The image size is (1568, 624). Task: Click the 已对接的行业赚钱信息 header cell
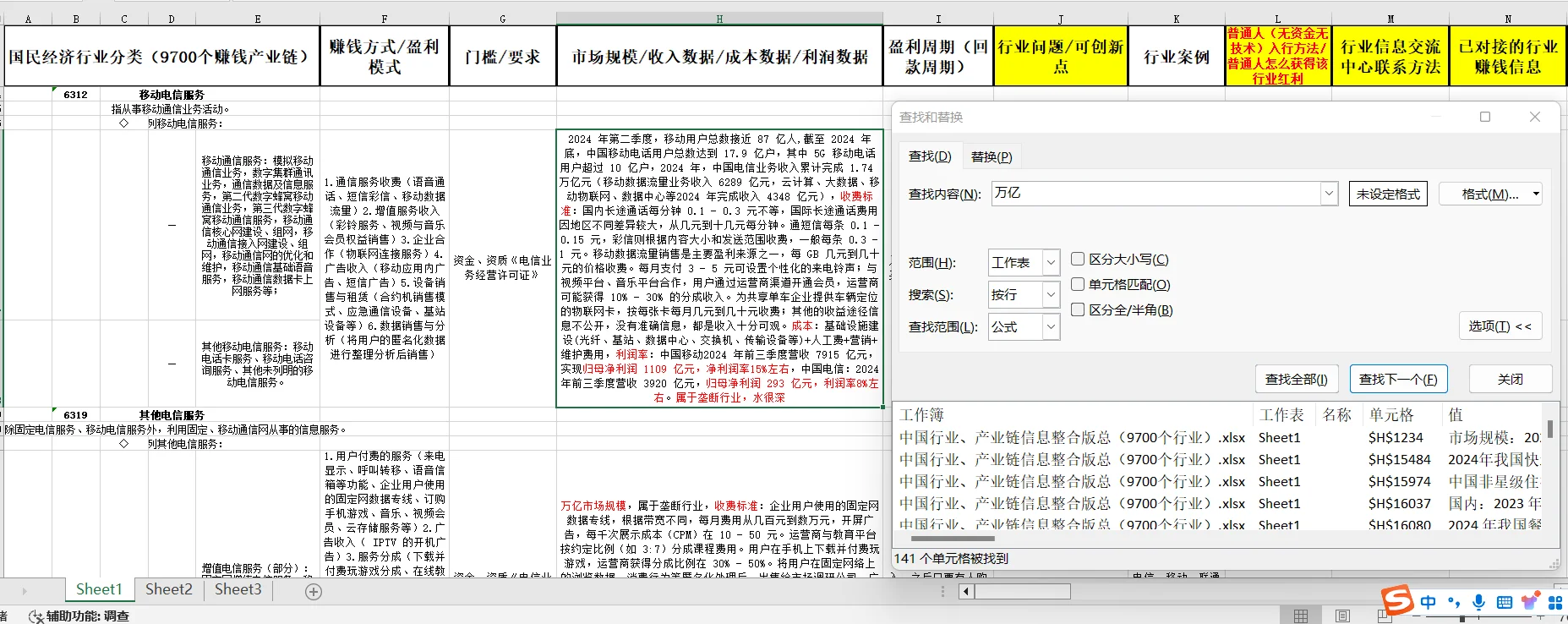point(1508,56)
